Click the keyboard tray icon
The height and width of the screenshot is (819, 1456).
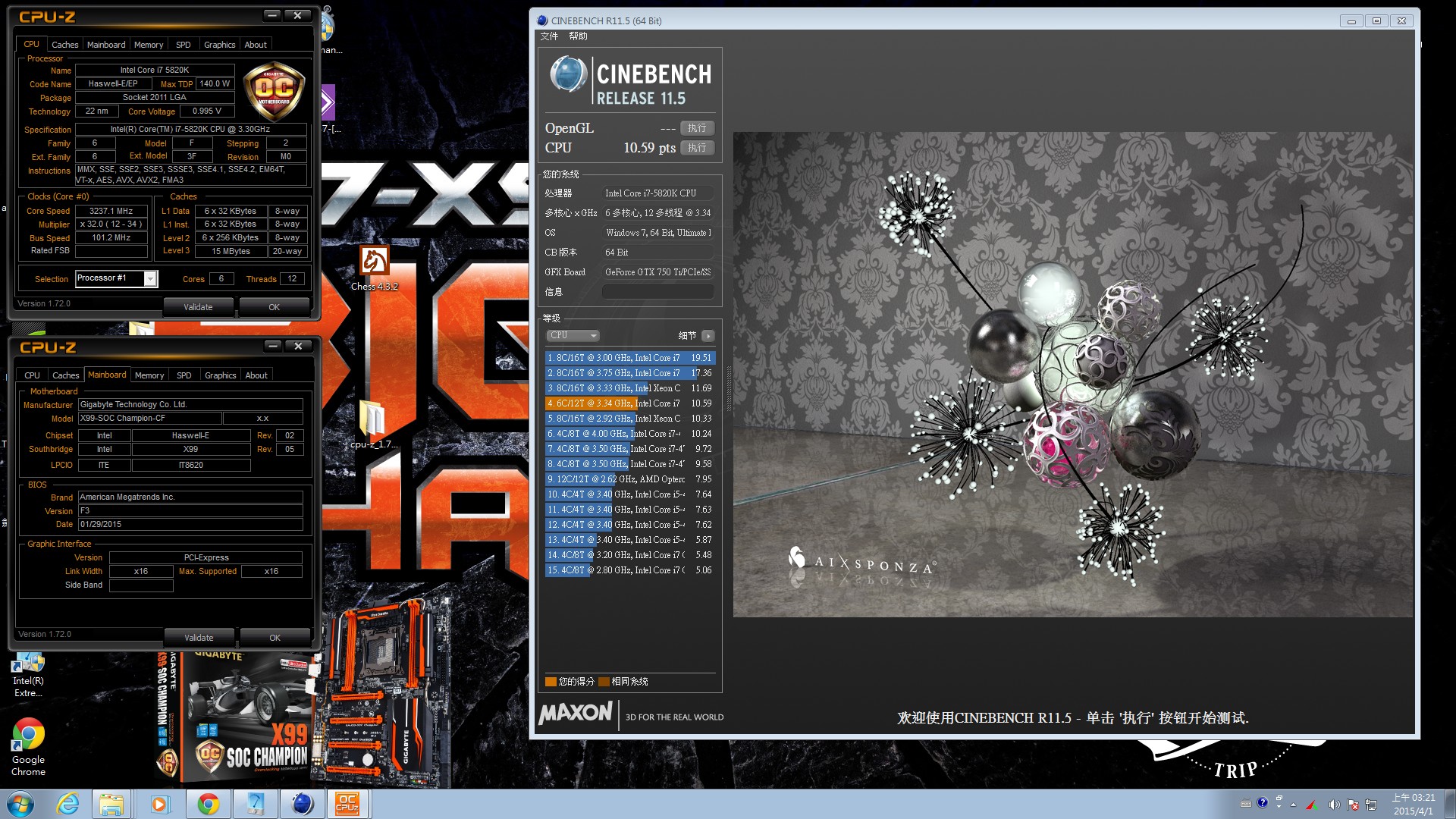1246,804
